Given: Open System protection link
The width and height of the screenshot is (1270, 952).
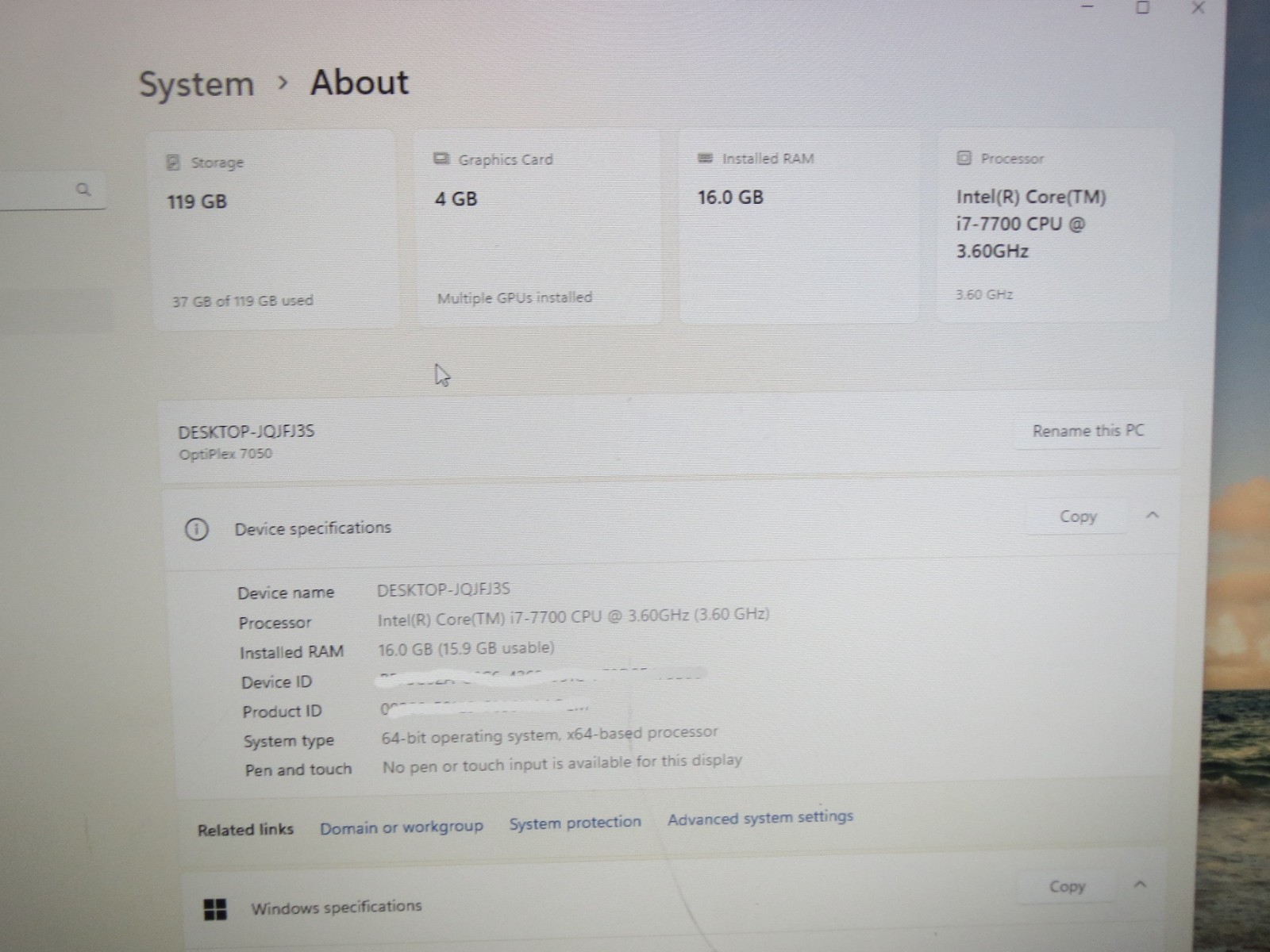Looking at the screenshot, I should 575,823.
